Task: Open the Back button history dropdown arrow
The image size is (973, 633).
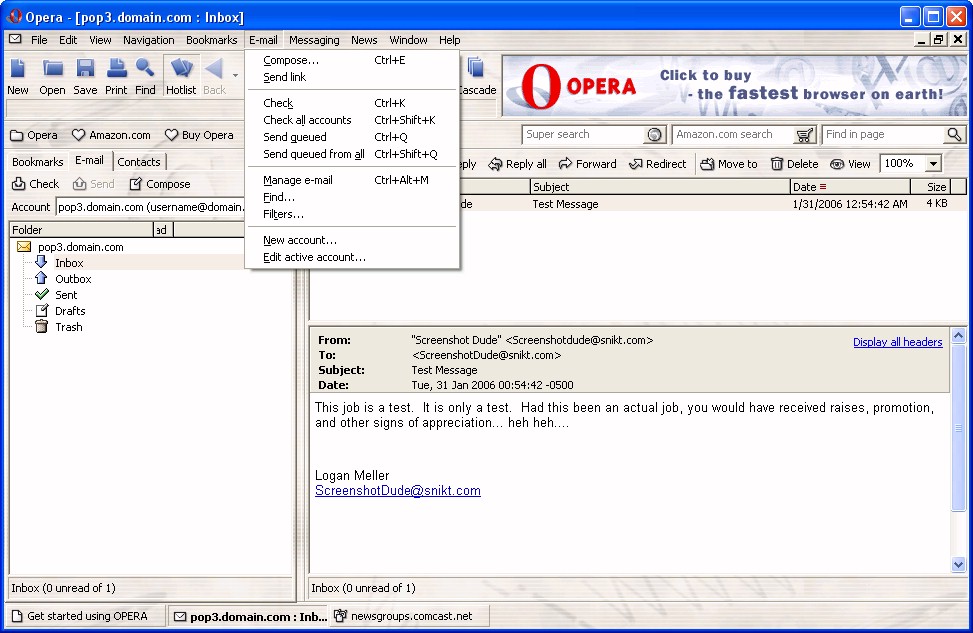Action: coord(235,76)
